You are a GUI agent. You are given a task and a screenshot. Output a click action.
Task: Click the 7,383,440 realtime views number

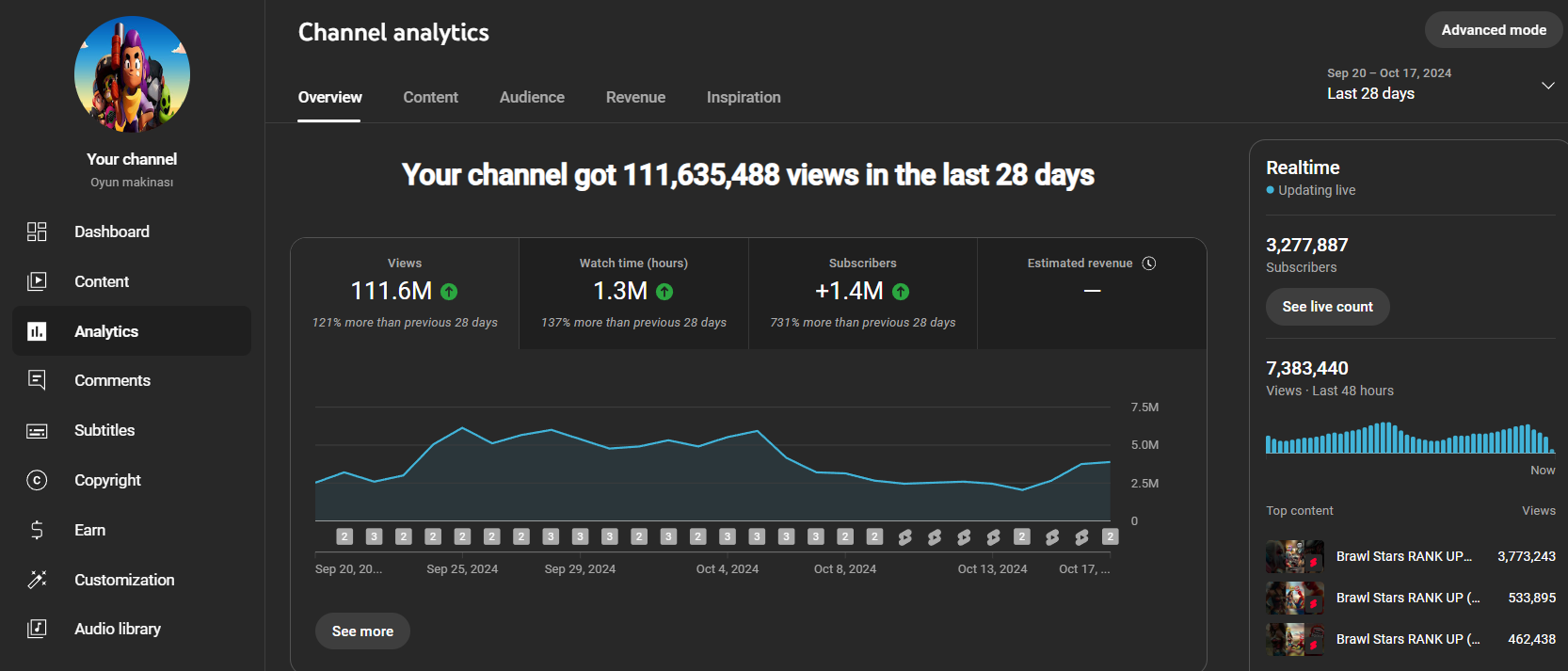point(1306,368)
